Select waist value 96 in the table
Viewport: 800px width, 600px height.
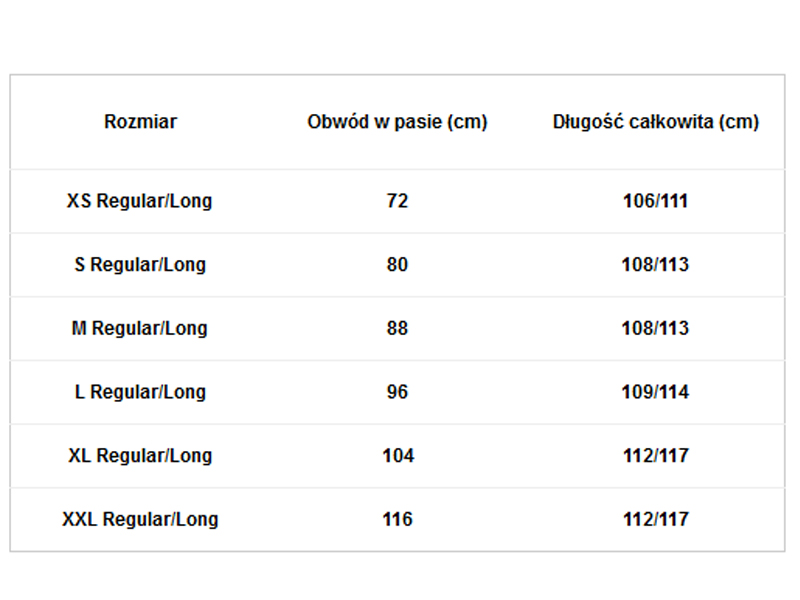point(397,392)
